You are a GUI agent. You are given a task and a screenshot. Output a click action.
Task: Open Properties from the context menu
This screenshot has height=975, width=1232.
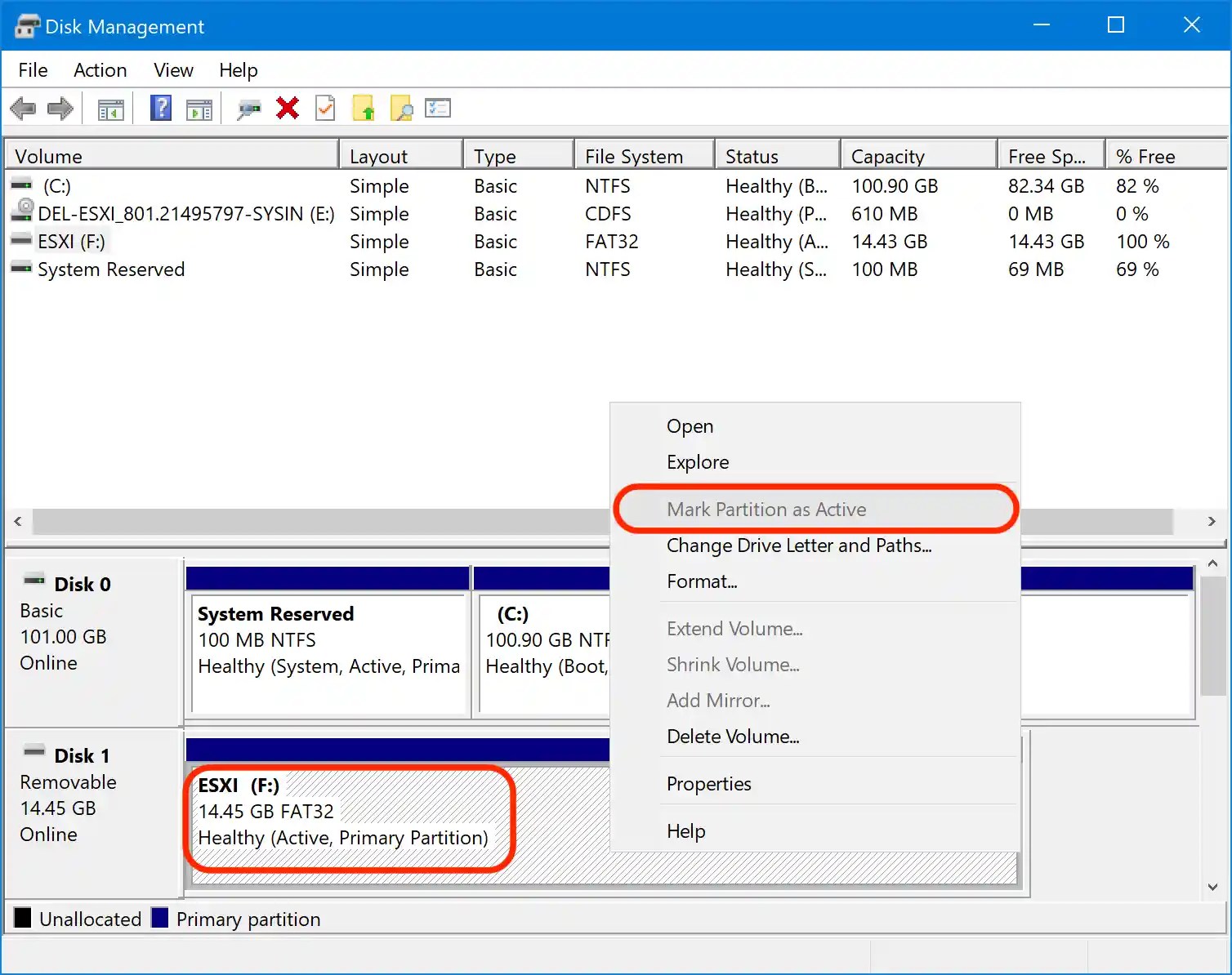(708, 783)
